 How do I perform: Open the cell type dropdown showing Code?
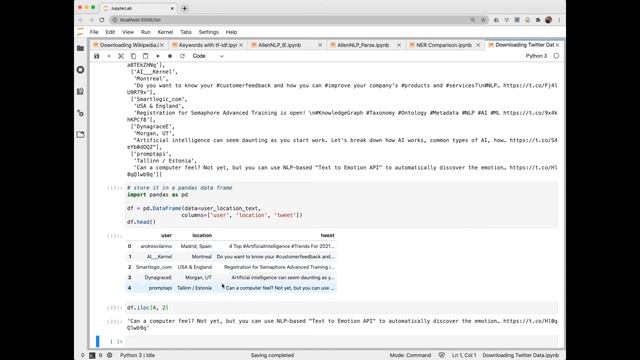(x=208, y=56)
